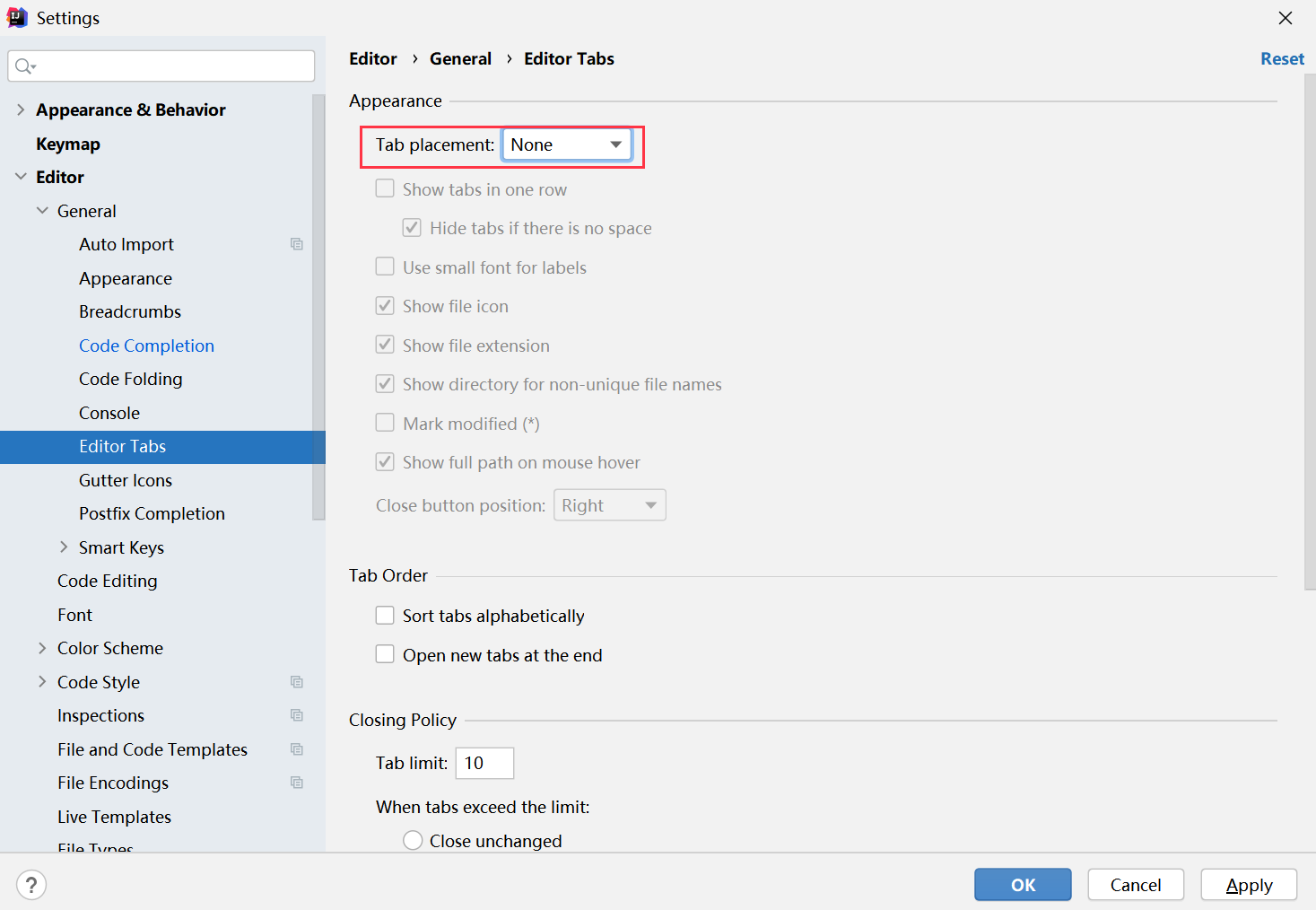Expand the Color Scheme node

click(x=42, y=648)
